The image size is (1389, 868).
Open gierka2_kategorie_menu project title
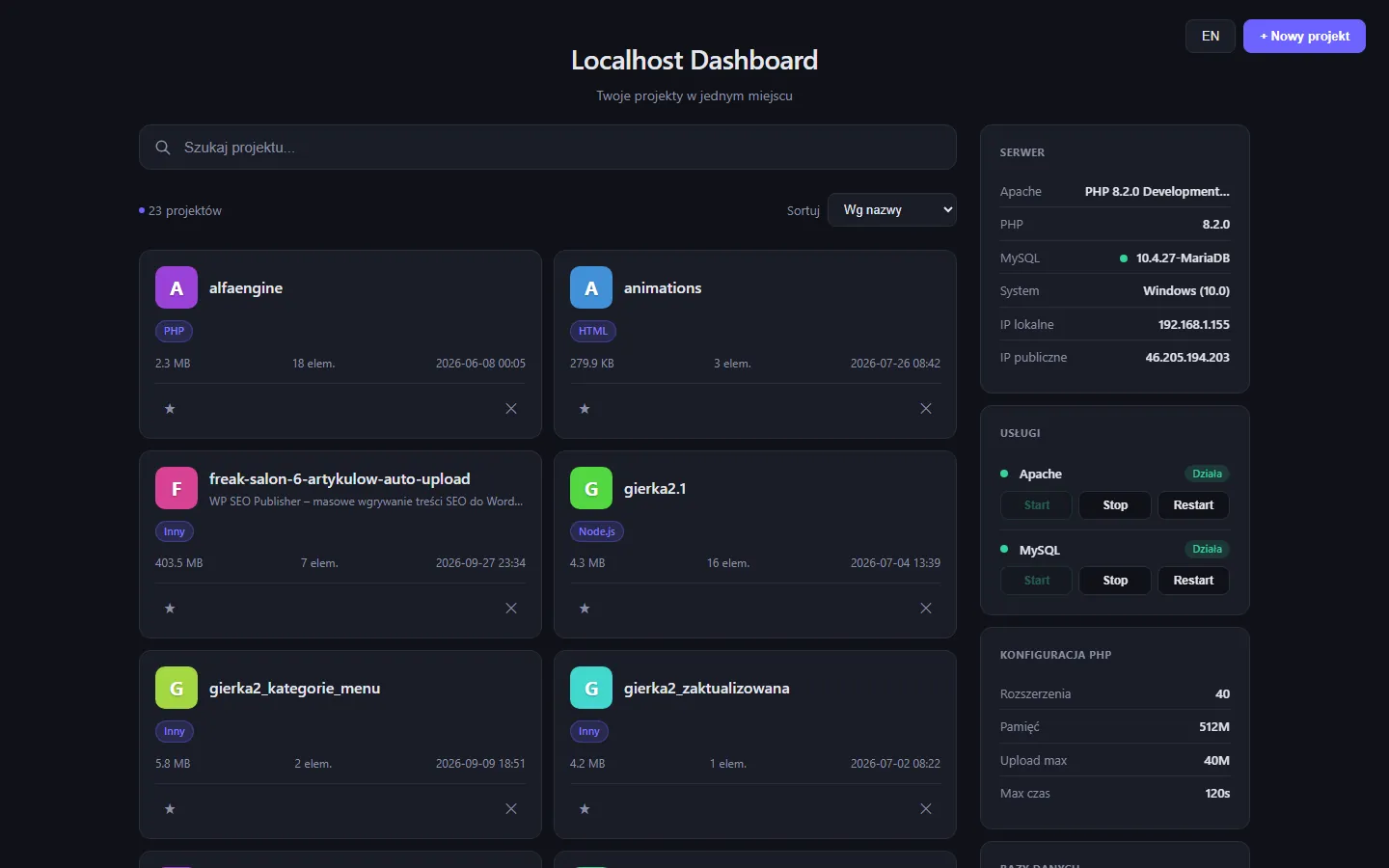(294, 688)
